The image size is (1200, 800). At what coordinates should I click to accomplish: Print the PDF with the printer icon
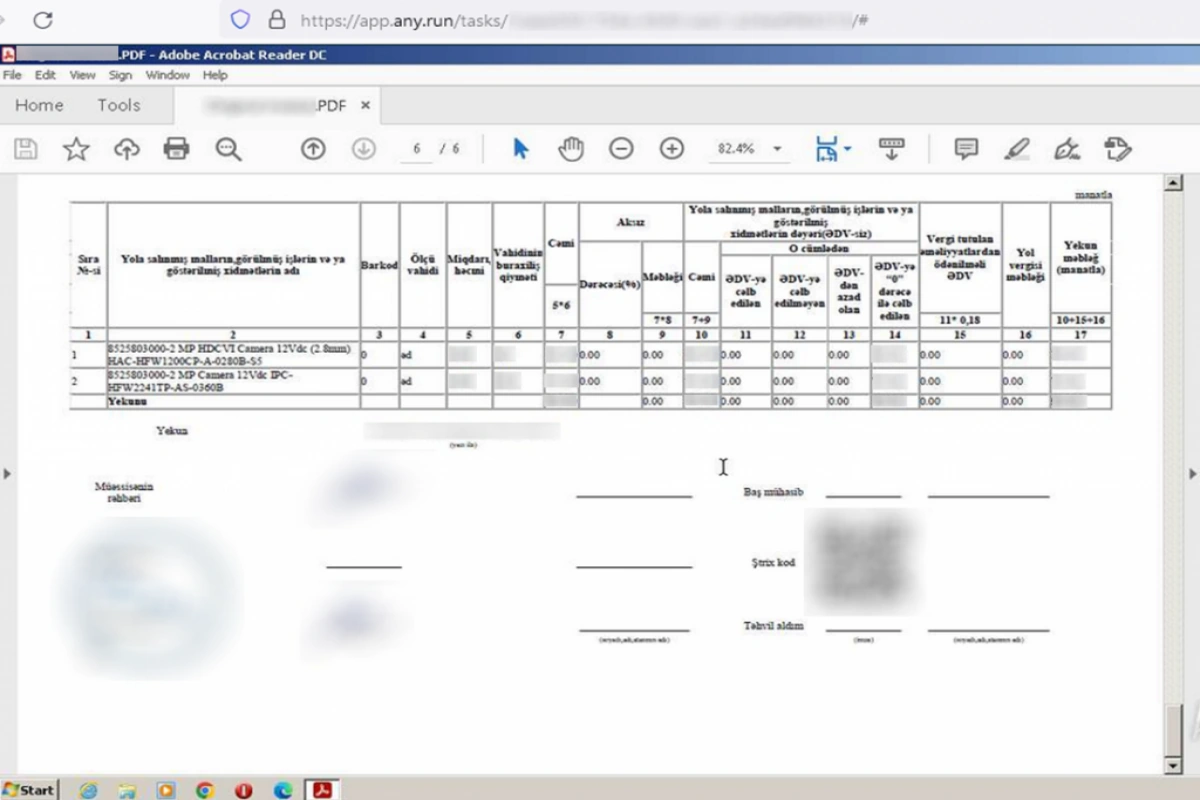tap(176, 149)
